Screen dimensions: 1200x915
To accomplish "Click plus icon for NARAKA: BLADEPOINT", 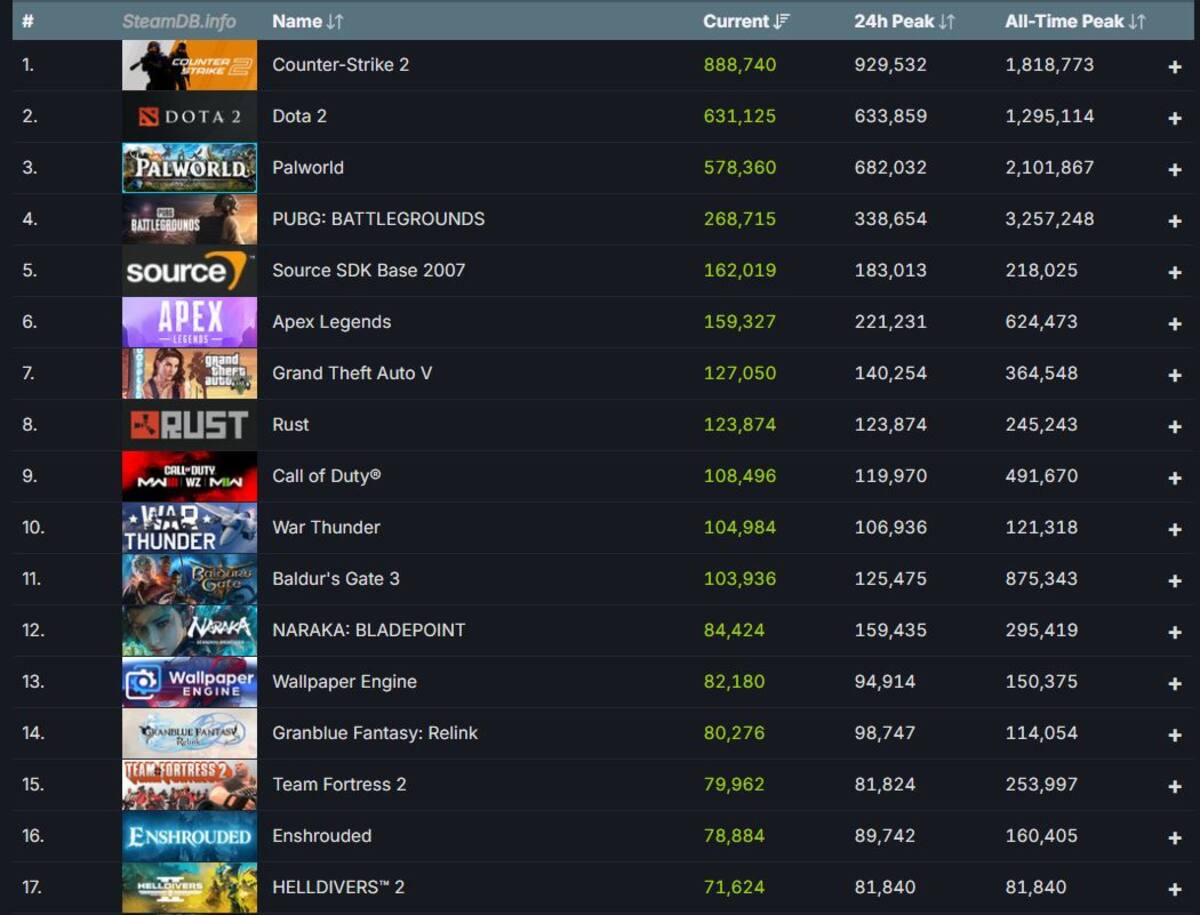I will coord(1175,632).
